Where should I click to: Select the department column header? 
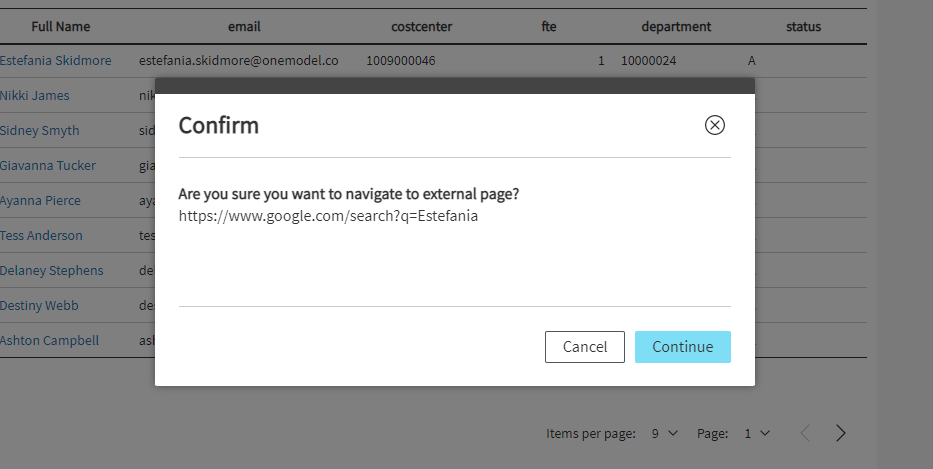[676, 26]
